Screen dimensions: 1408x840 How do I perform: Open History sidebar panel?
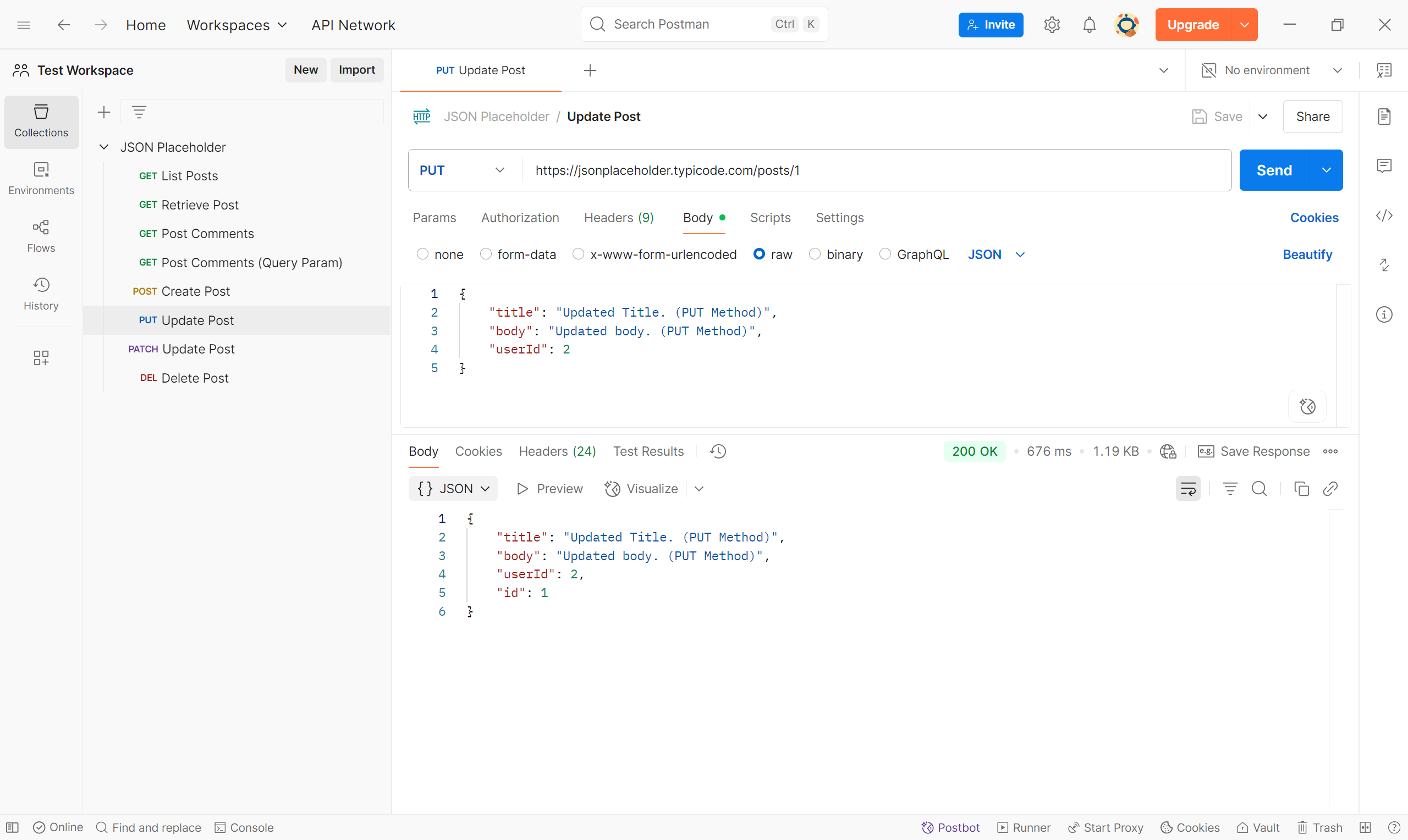tap(41, 294)
